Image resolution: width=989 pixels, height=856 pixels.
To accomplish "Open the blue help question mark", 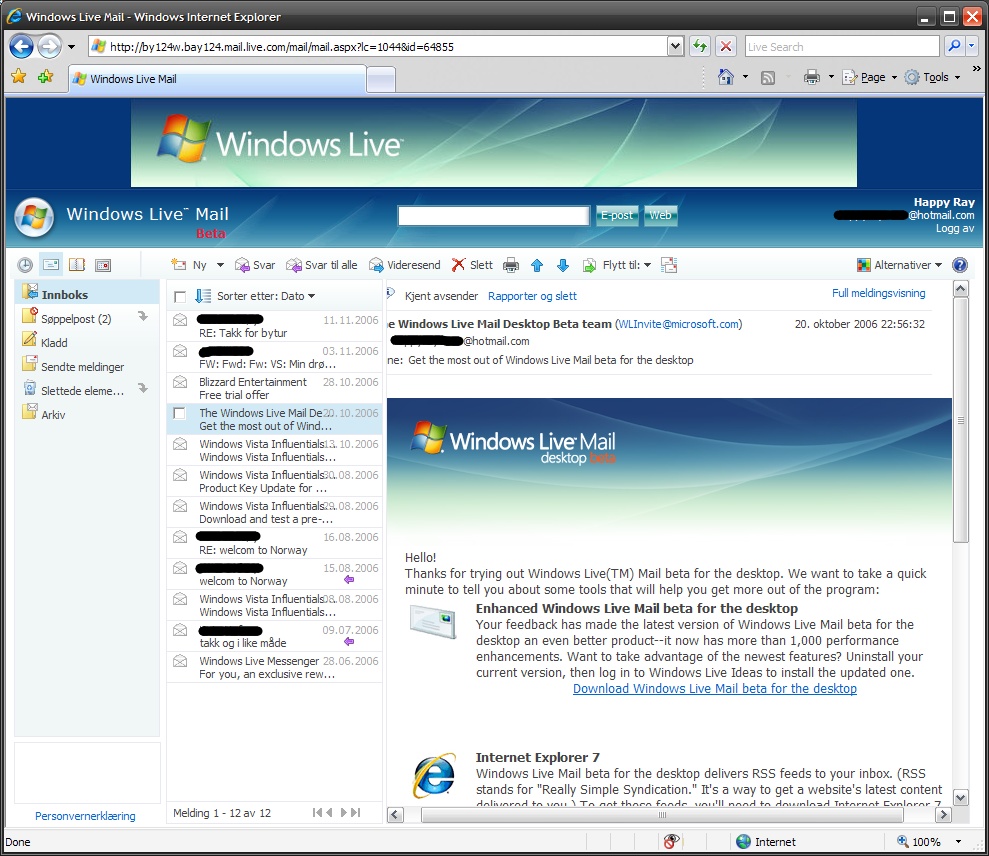I will tap(960, 265).
